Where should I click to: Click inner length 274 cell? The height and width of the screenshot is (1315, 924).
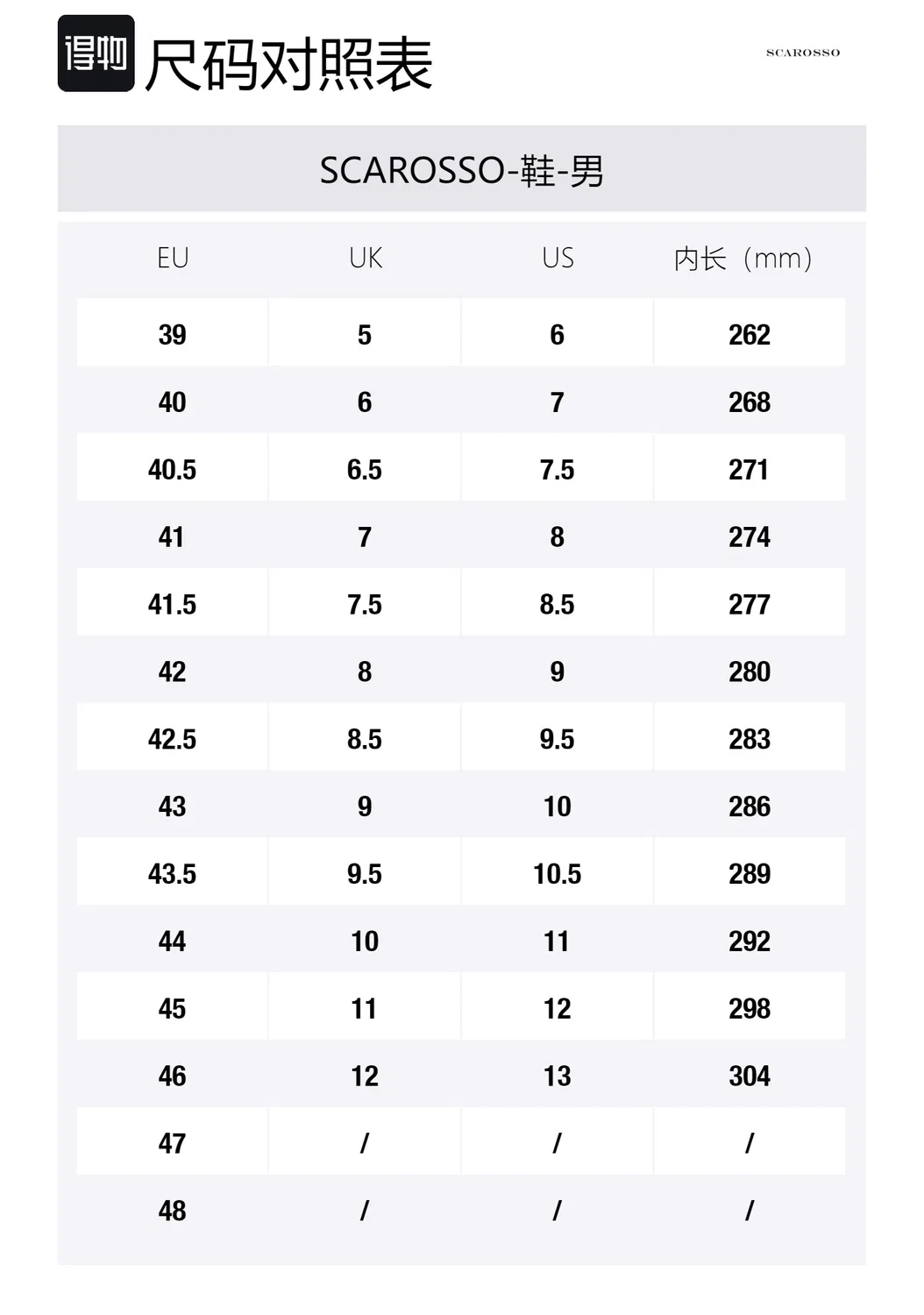click(750, 535)
